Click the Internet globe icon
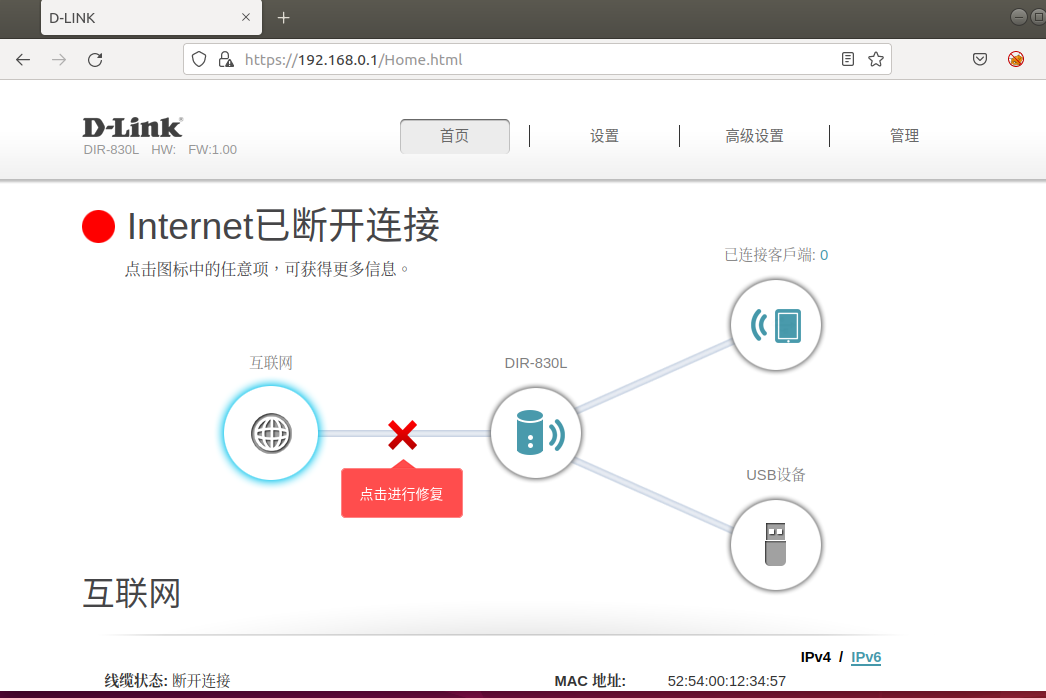Image resolution: width=1046 pixels, height=698 pixels. [271, 433]
